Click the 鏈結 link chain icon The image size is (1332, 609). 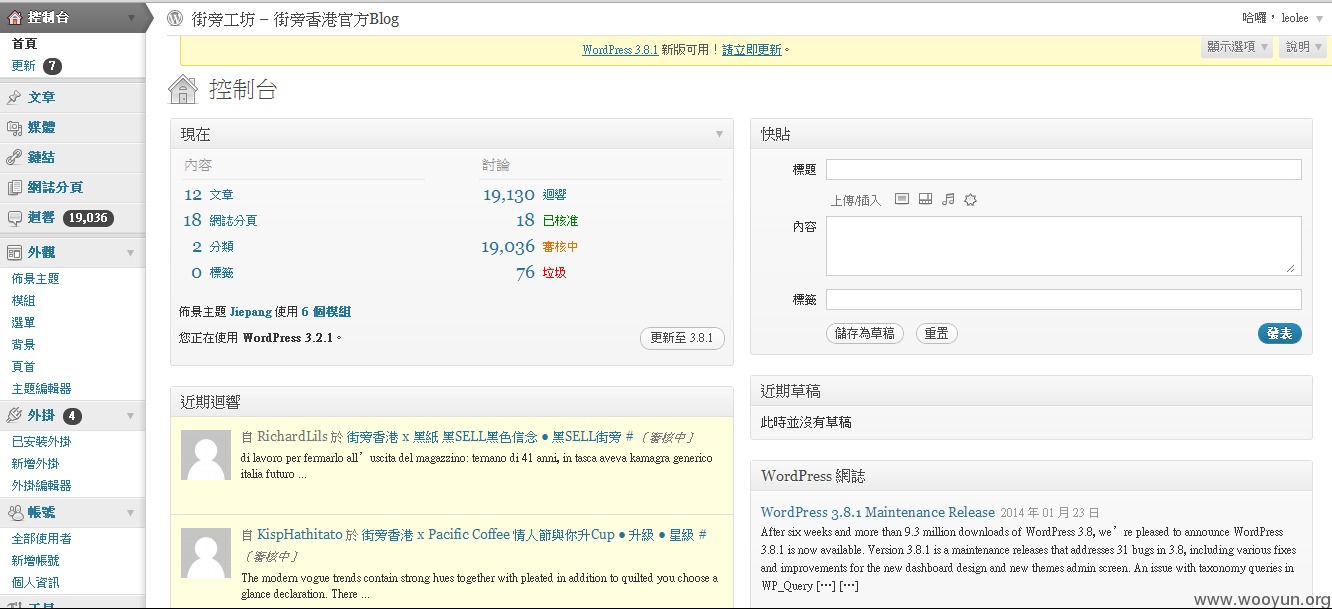[x=14, y=157]
